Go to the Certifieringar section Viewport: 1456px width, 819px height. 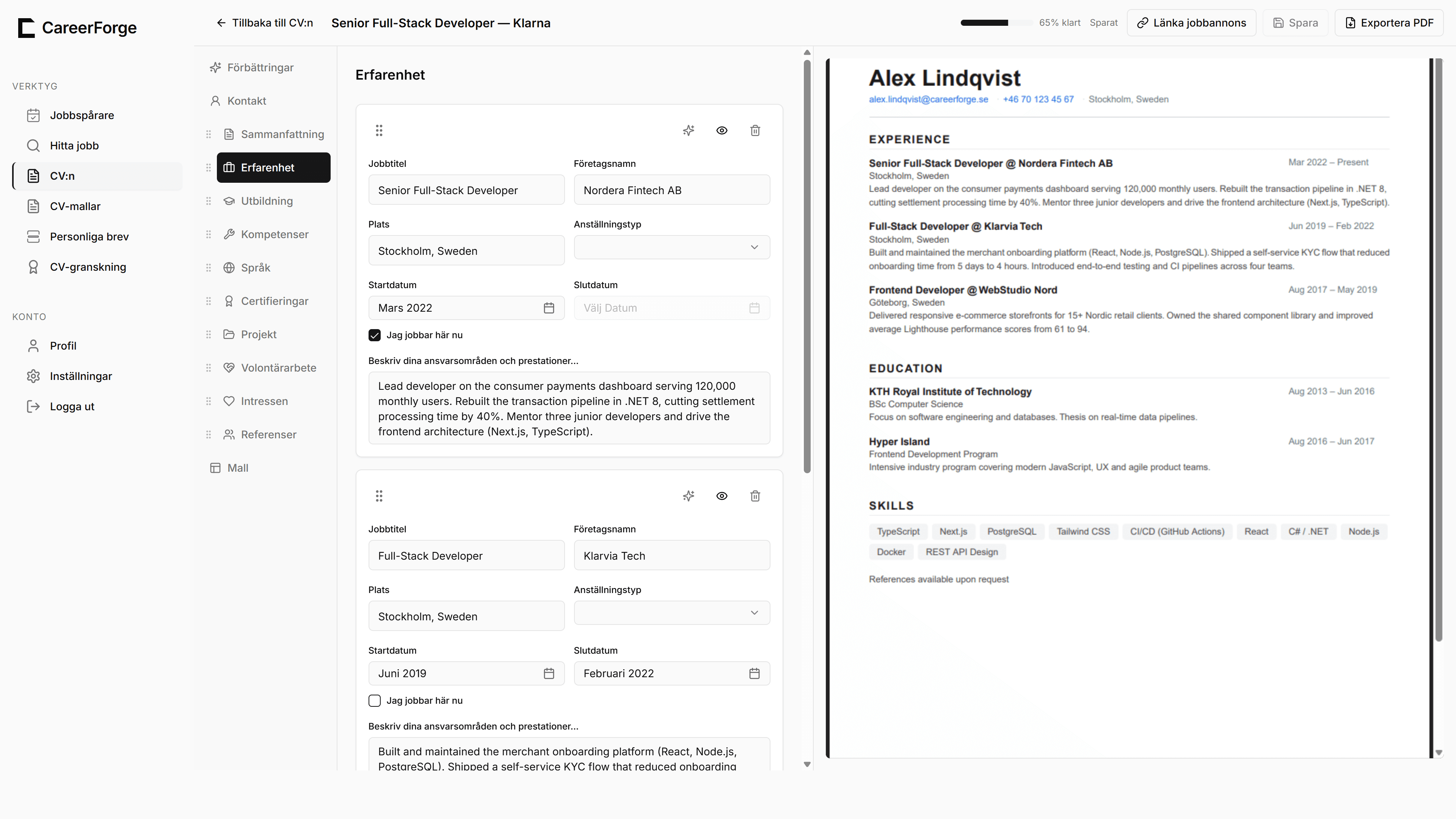point(273,301)
